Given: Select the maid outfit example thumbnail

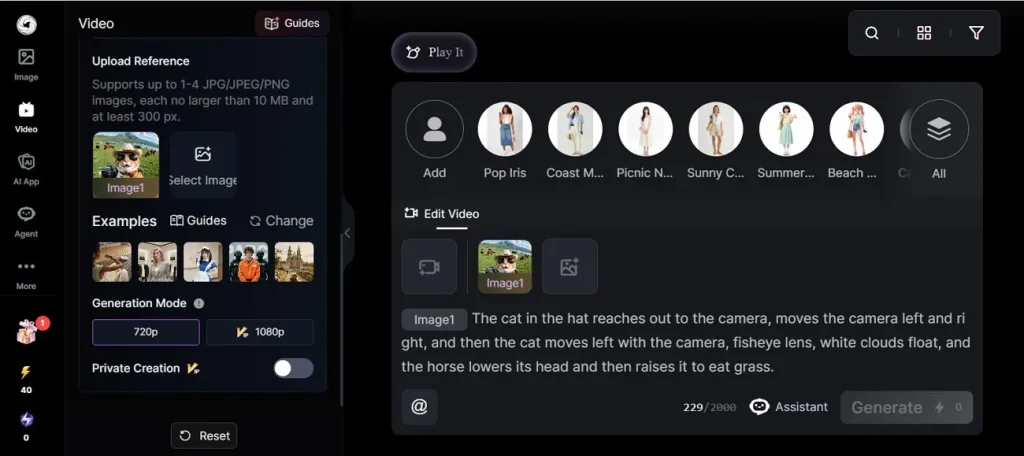Looking at the screenshot, I should [x=203, y=262].
